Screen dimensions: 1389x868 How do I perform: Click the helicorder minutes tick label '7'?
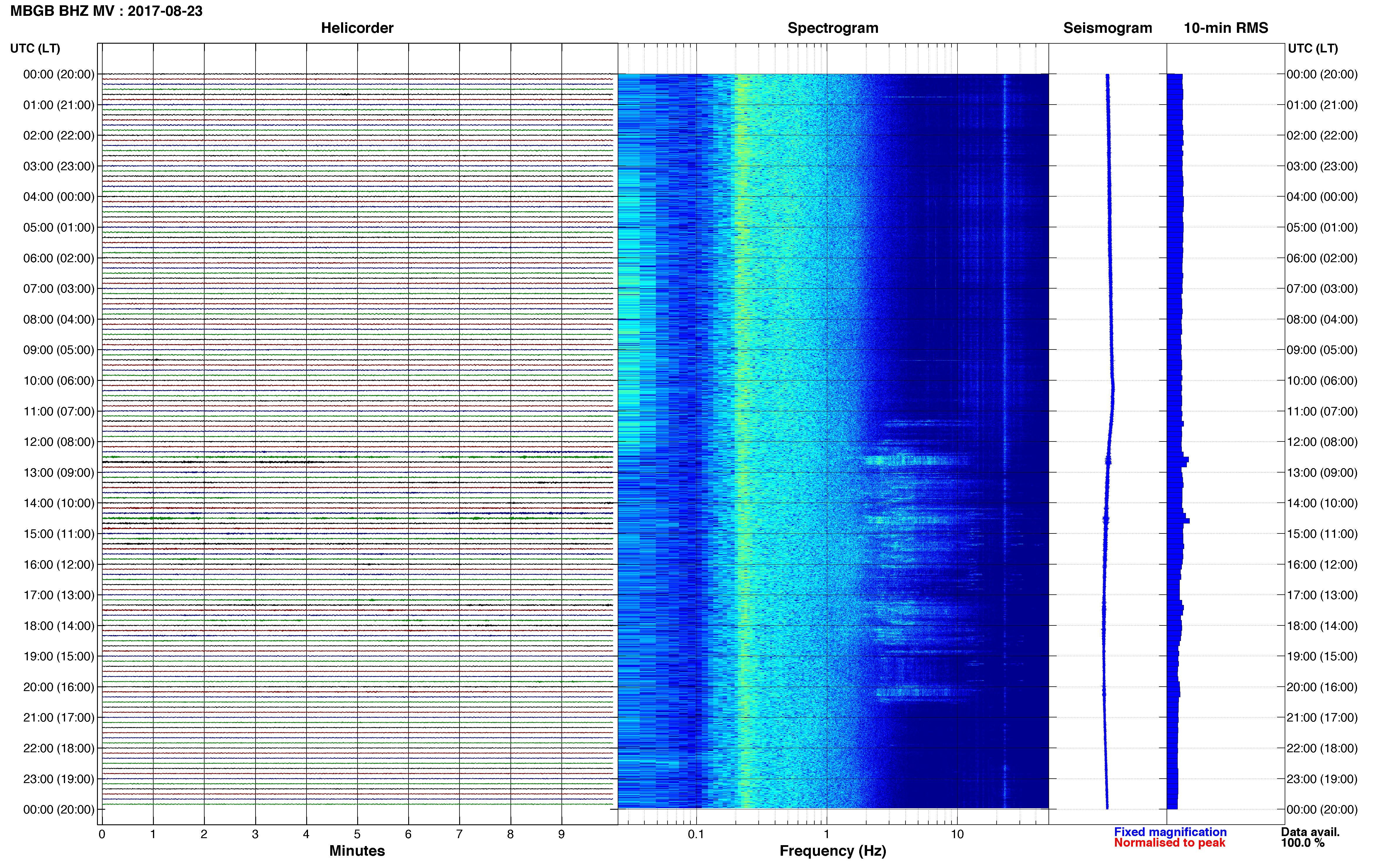click(x=459, y=834)
